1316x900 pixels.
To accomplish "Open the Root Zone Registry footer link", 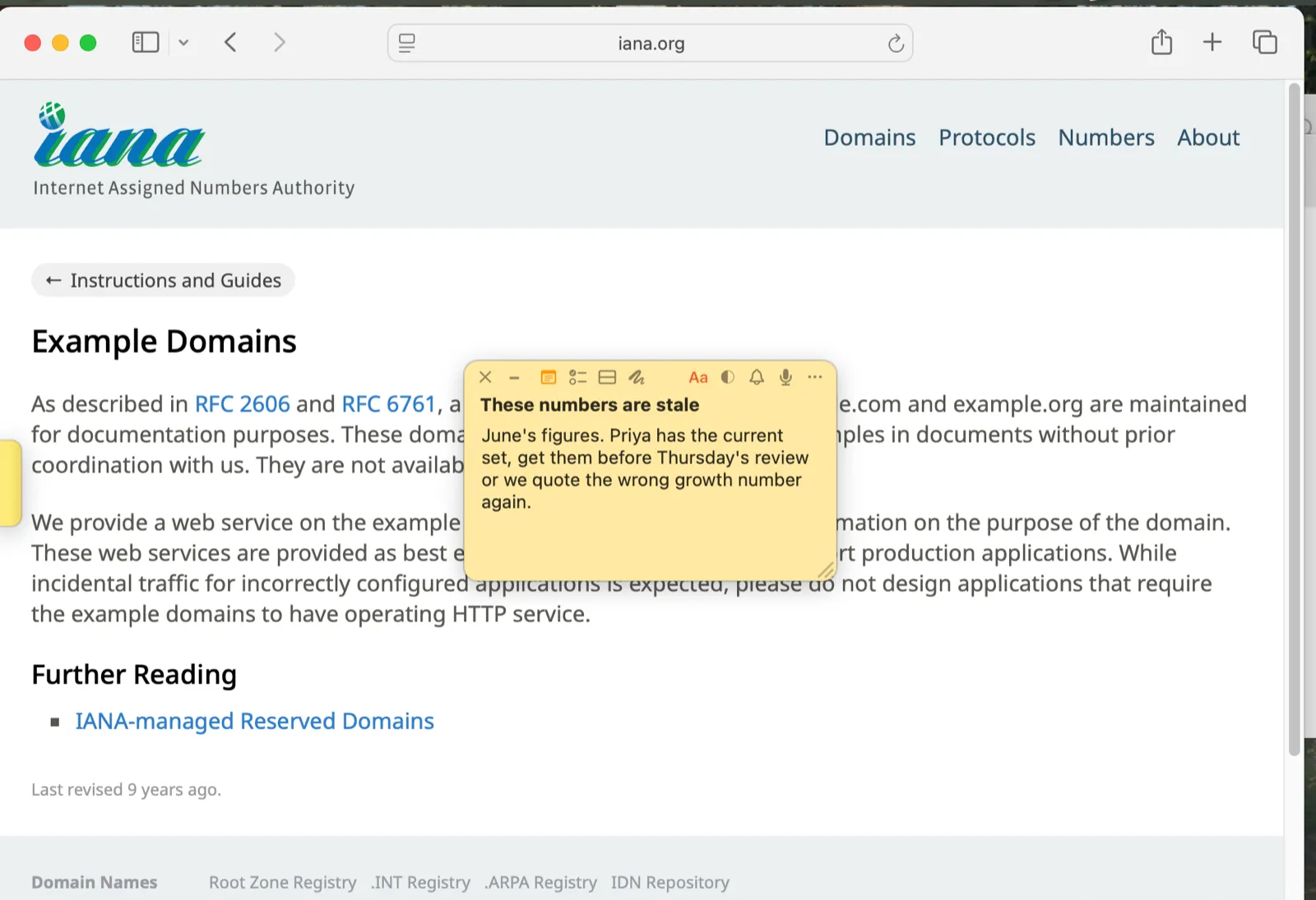I will (283, 883).
